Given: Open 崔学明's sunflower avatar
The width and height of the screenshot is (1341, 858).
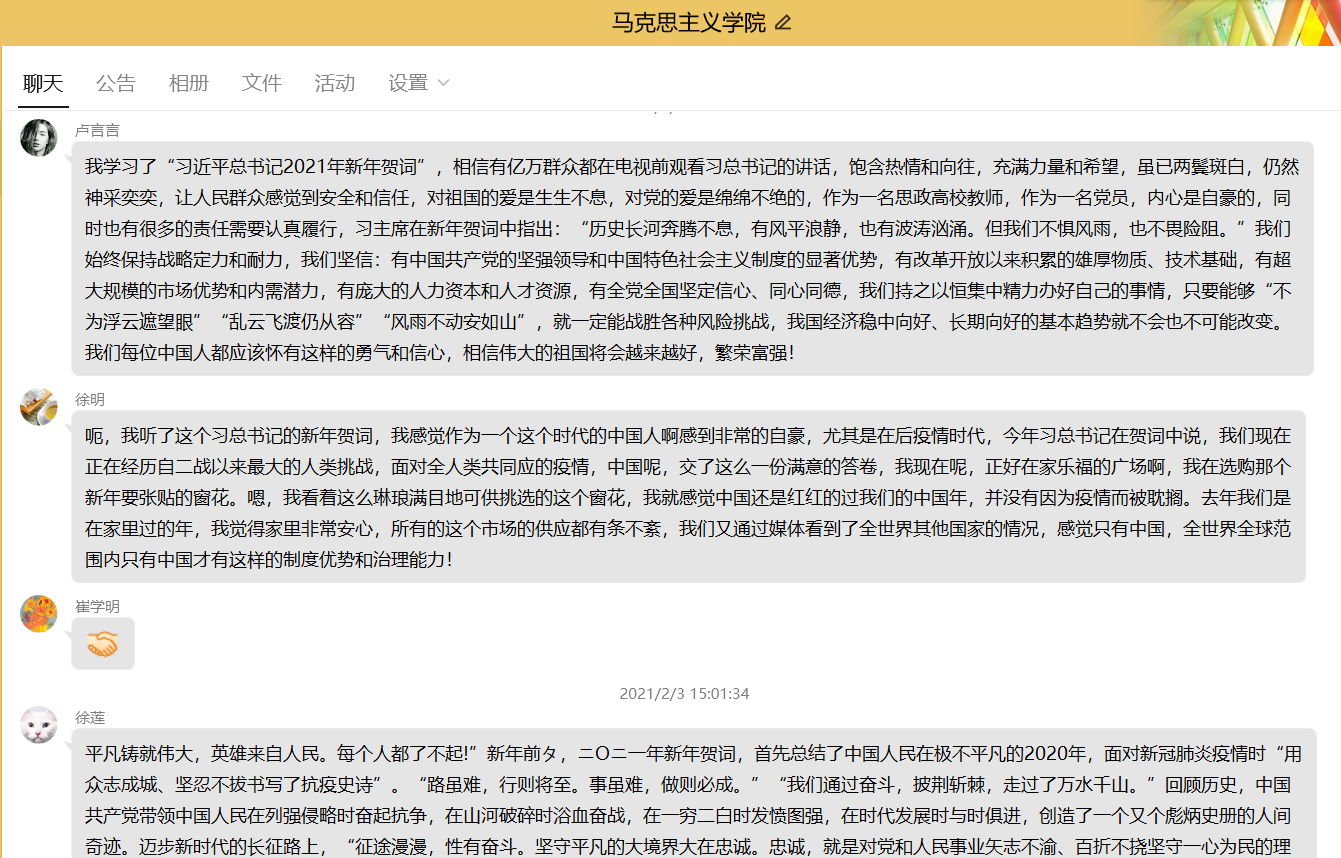Looking at the screenshot, I should [x=38, y=614].
